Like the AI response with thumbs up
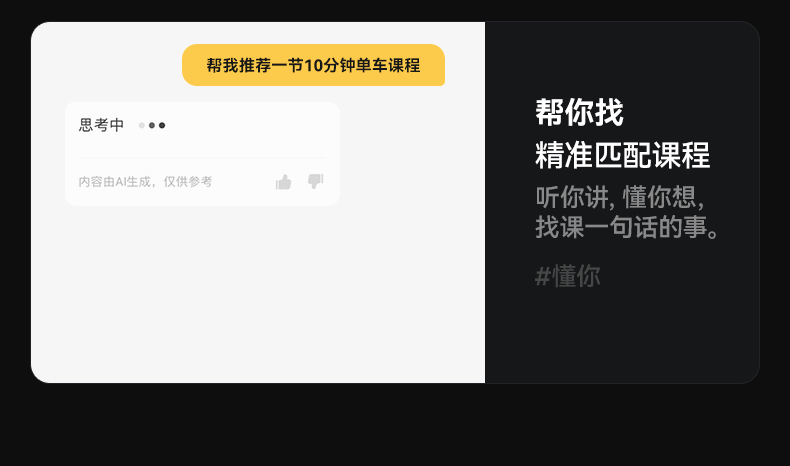Viewport: 790px width, 466px height. point(284,182)
